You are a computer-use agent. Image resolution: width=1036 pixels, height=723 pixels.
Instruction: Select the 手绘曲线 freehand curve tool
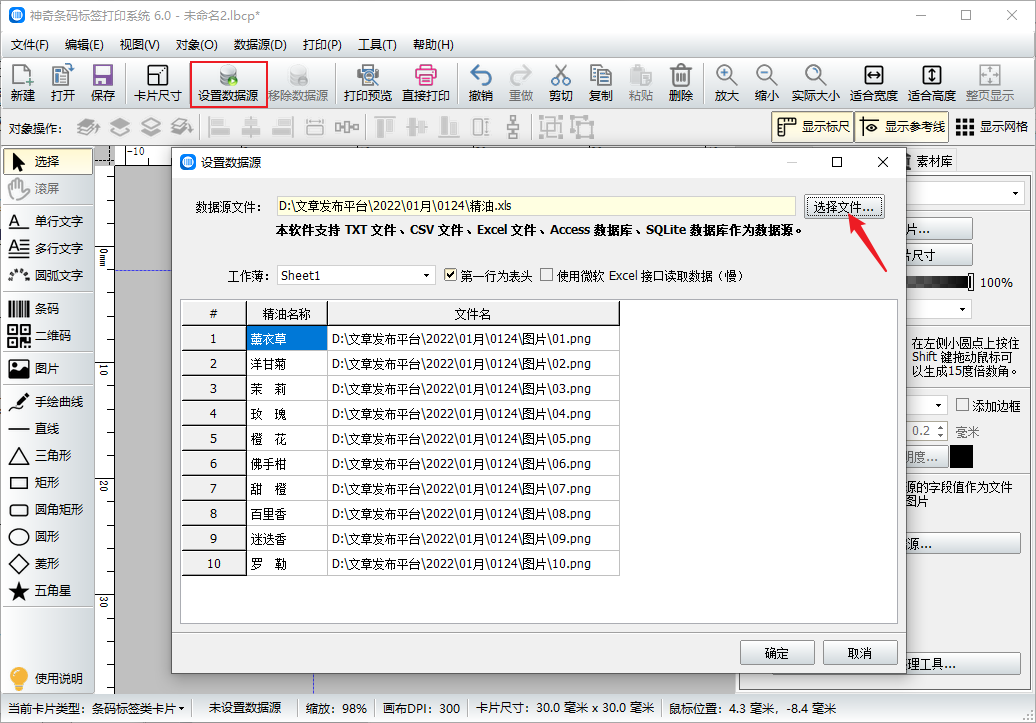pos(46,401)
